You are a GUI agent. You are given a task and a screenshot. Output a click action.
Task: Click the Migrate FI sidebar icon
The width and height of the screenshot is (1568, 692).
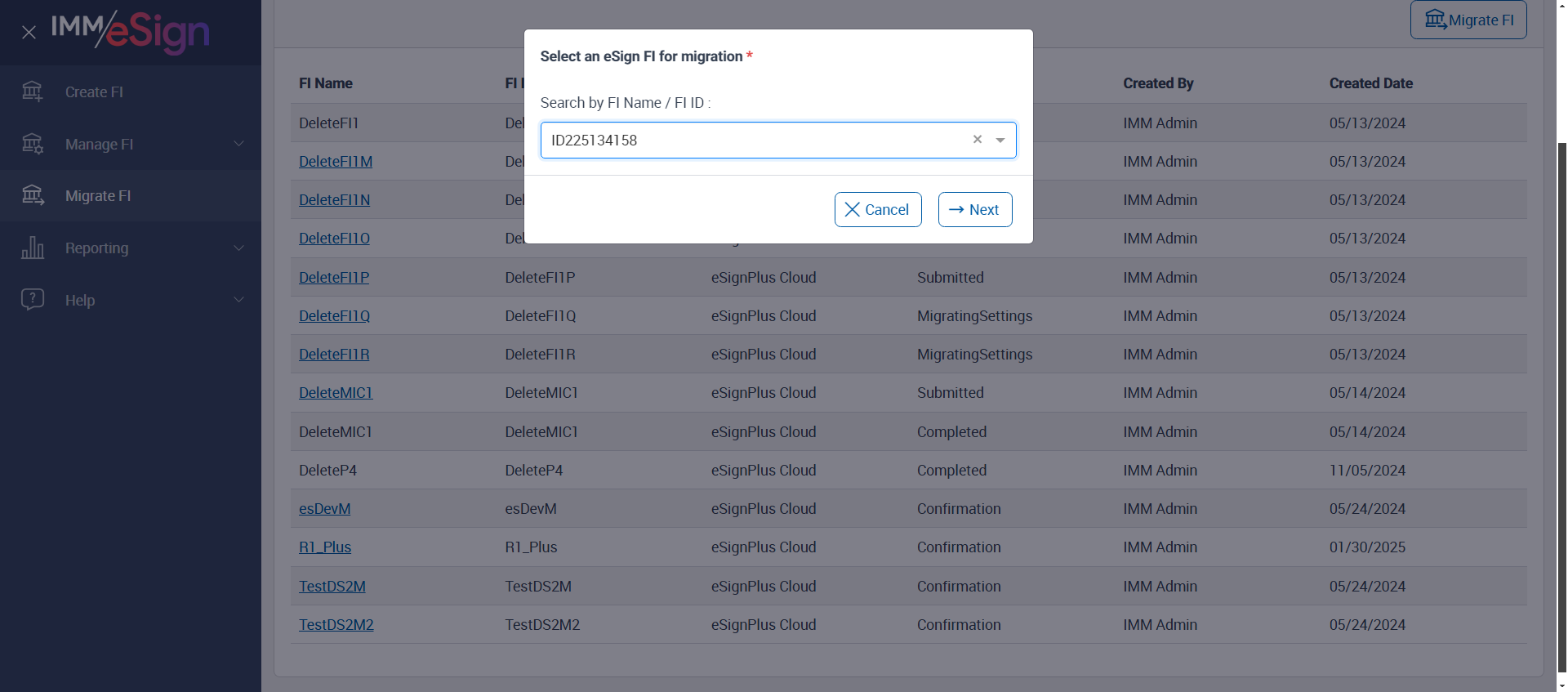click(33, 195)
